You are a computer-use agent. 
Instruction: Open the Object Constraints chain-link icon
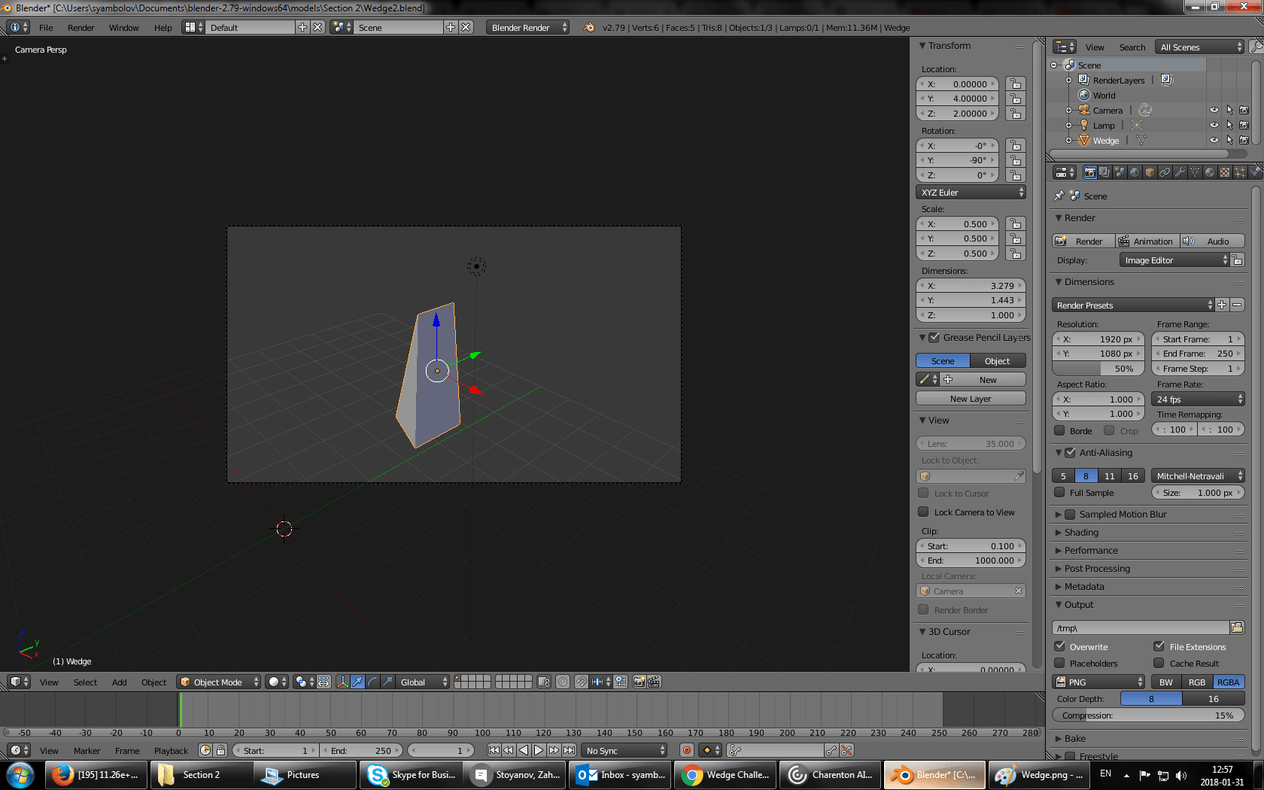(1165, 171)
